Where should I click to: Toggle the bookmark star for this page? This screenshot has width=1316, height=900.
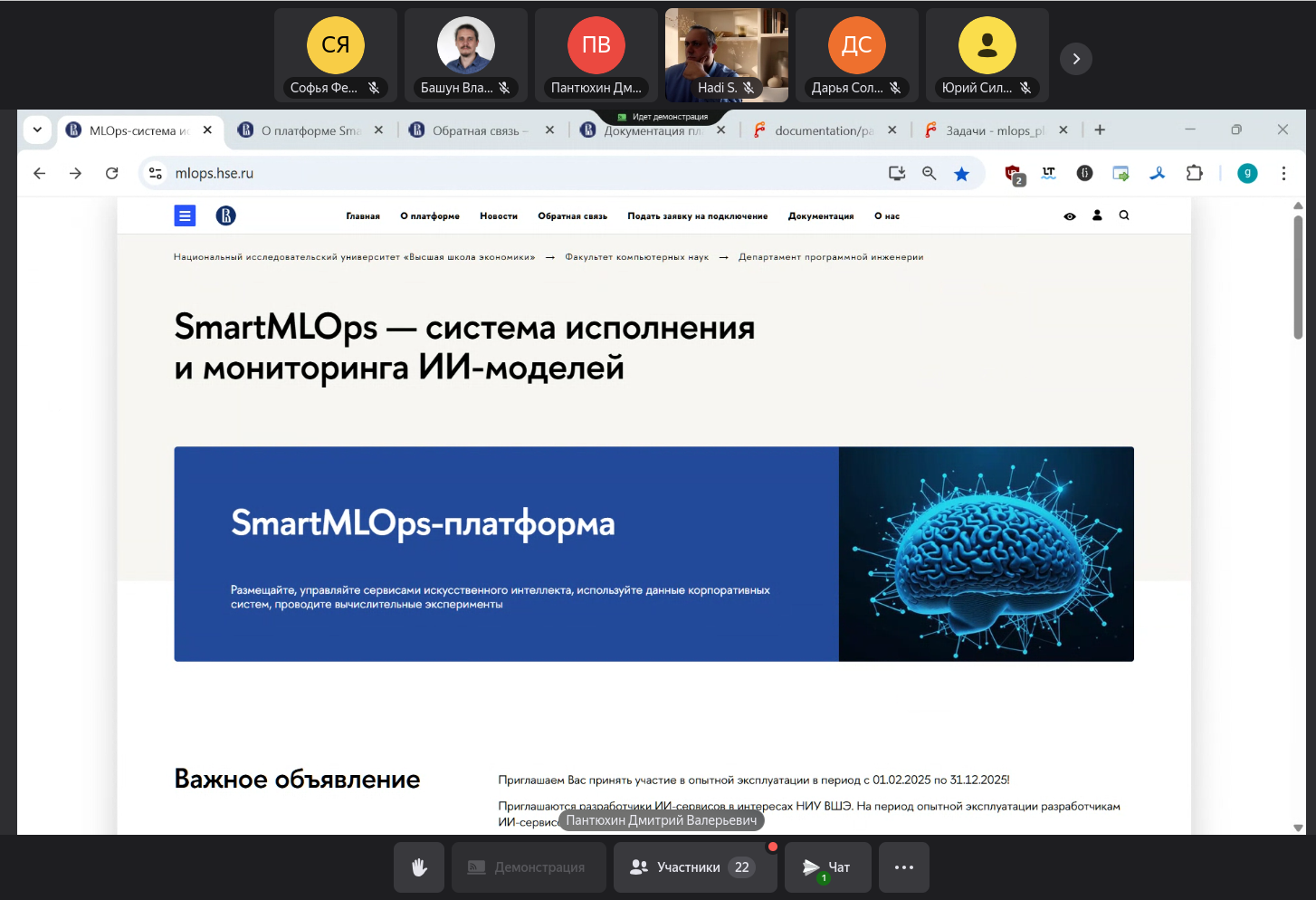pos(961,173)
